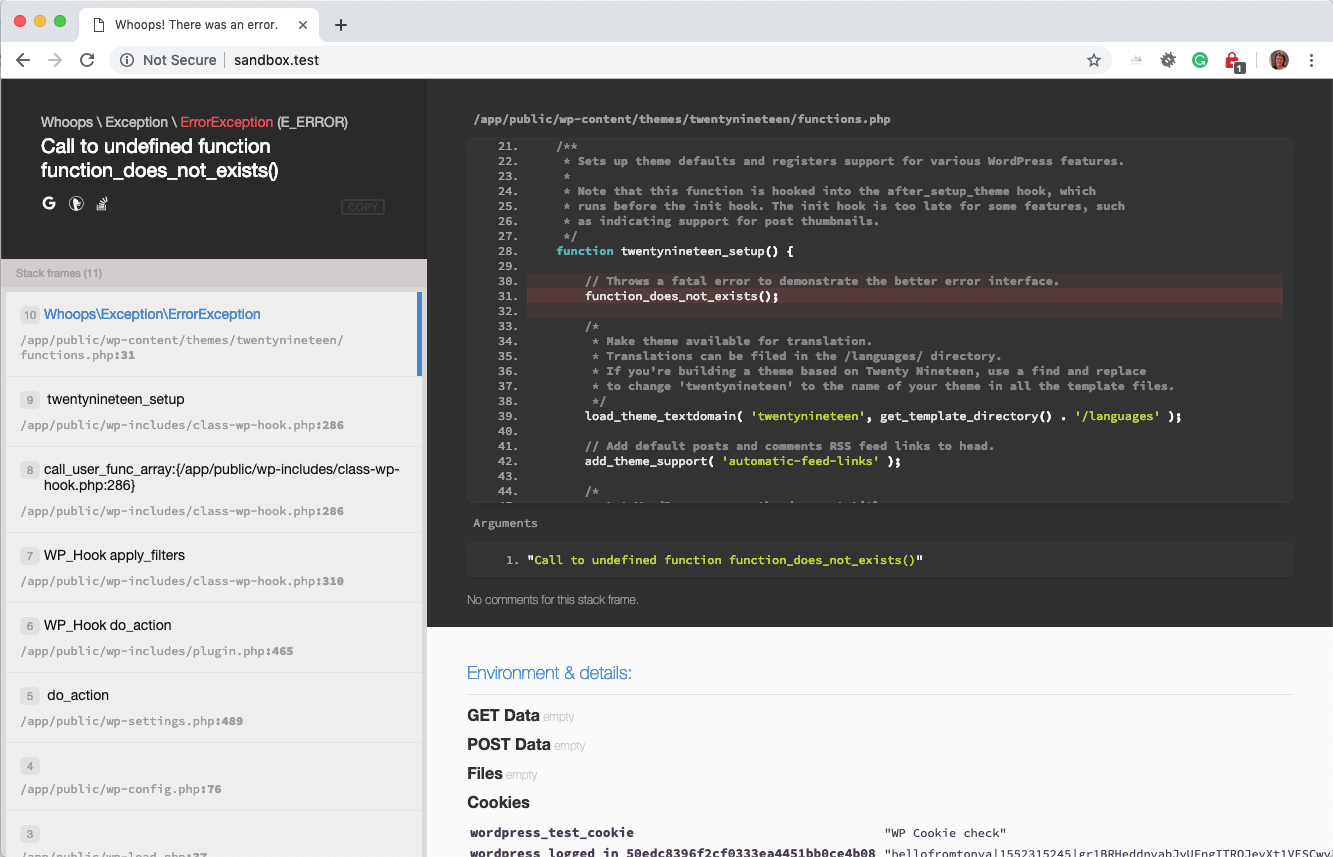Search the error on Google

click(x=48, y=204)
